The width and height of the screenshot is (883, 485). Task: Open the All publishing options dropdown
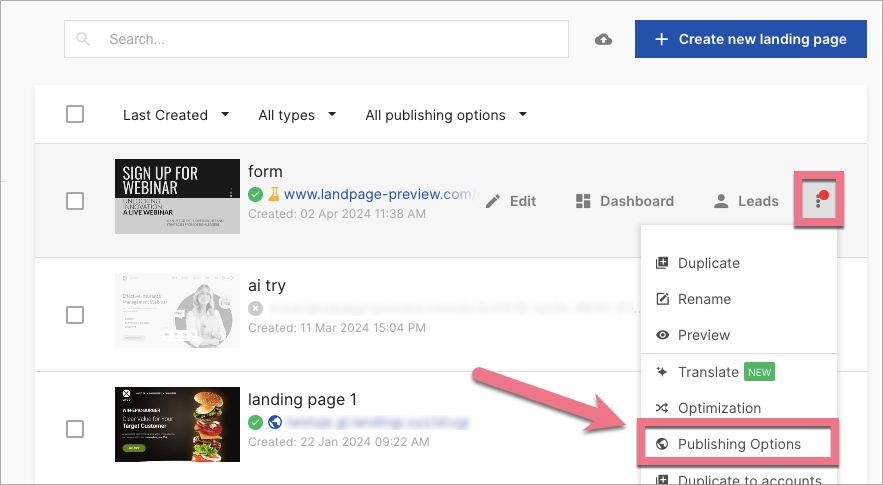[445, 115]
